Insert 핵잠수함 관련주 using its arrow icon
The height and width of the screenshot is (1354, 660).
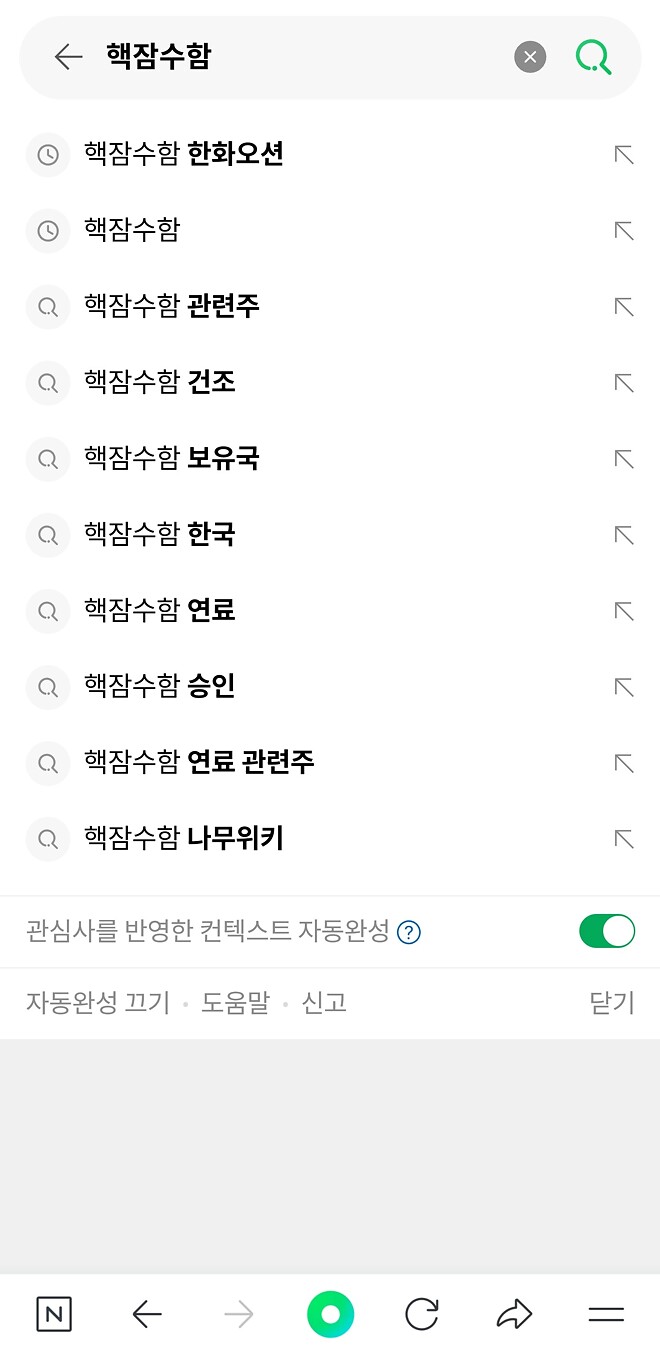(x=623, y=307)
